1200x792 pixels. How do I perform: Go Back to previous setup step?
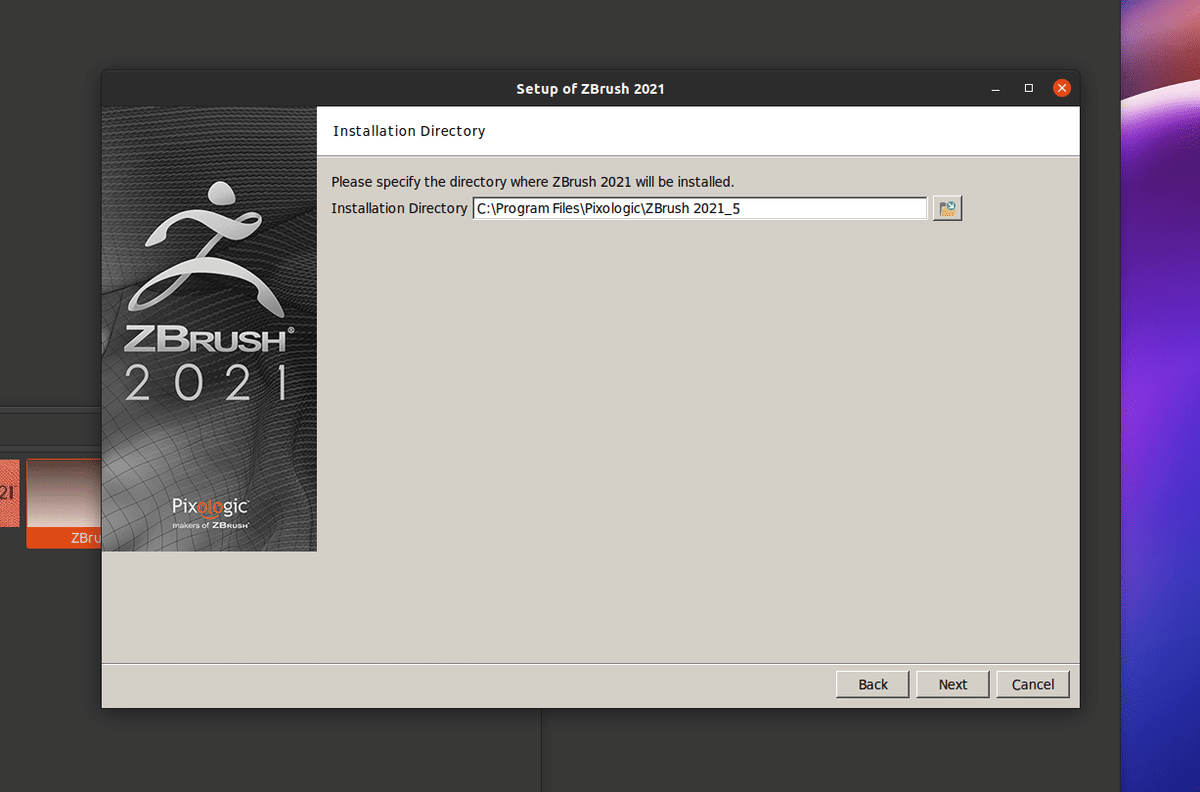[x=873, y=684]
